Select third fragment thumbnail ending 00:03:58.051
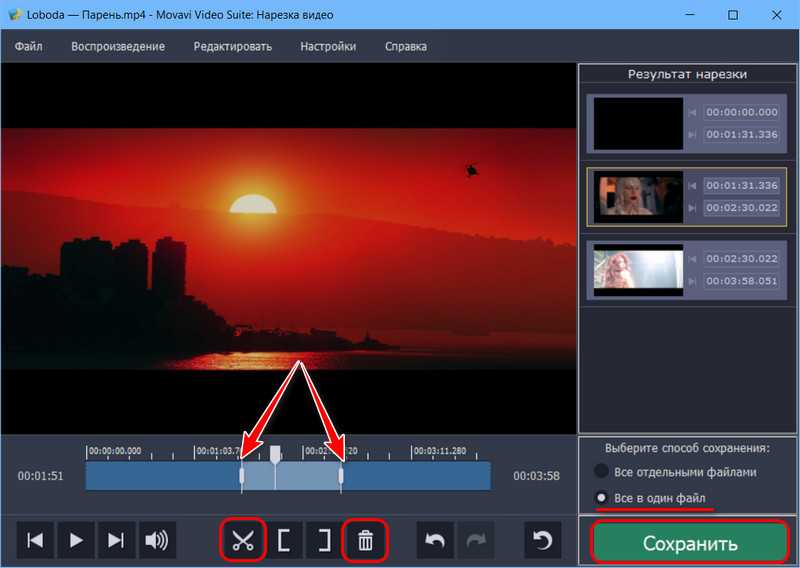 tap(638, 270)
